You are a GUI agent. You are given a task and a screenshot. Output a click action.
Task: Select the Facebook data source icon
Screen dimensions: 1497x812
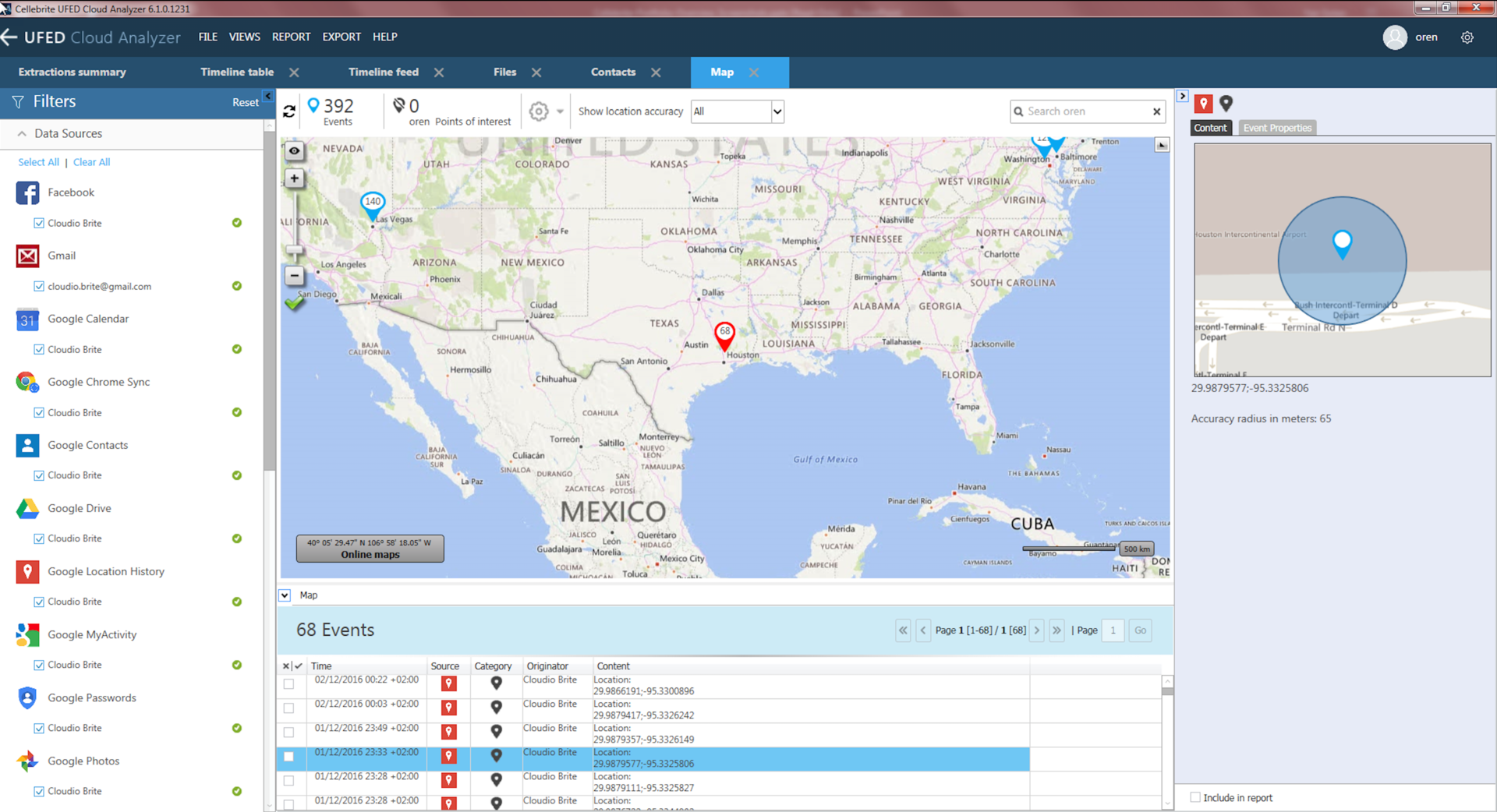coord(27,192)
